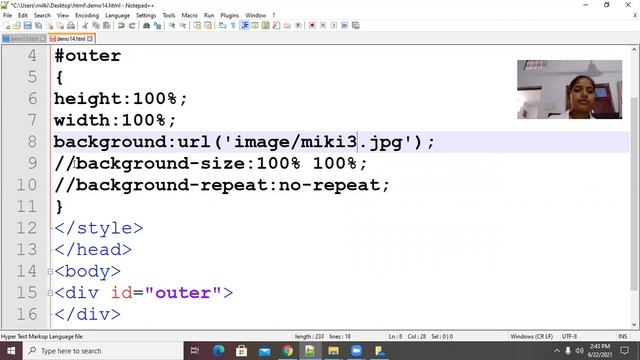Collapse the body fold marker on line 14
Viewport: 640px width, 360px height.
click(x=50, y=271)
